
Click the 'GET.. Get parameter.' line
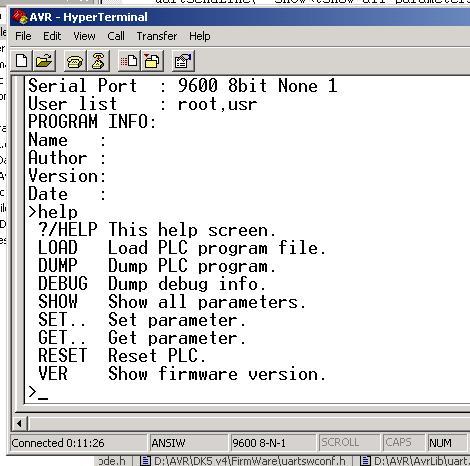coord(142,338)
